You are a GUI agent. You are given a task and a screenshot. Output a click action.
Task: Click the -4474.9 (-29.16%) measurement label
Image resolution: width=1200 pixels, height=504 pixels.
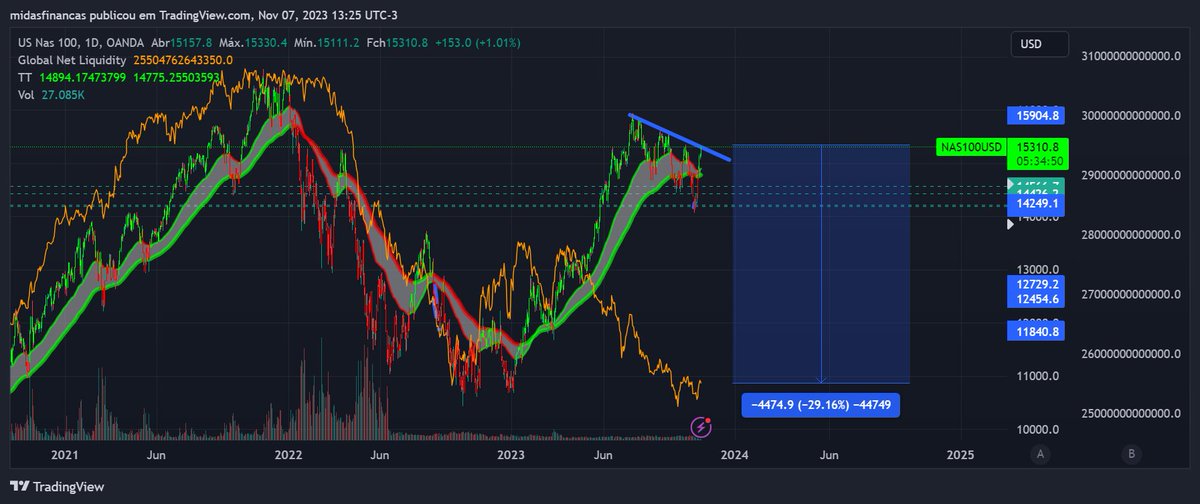[x=820, y=405]
